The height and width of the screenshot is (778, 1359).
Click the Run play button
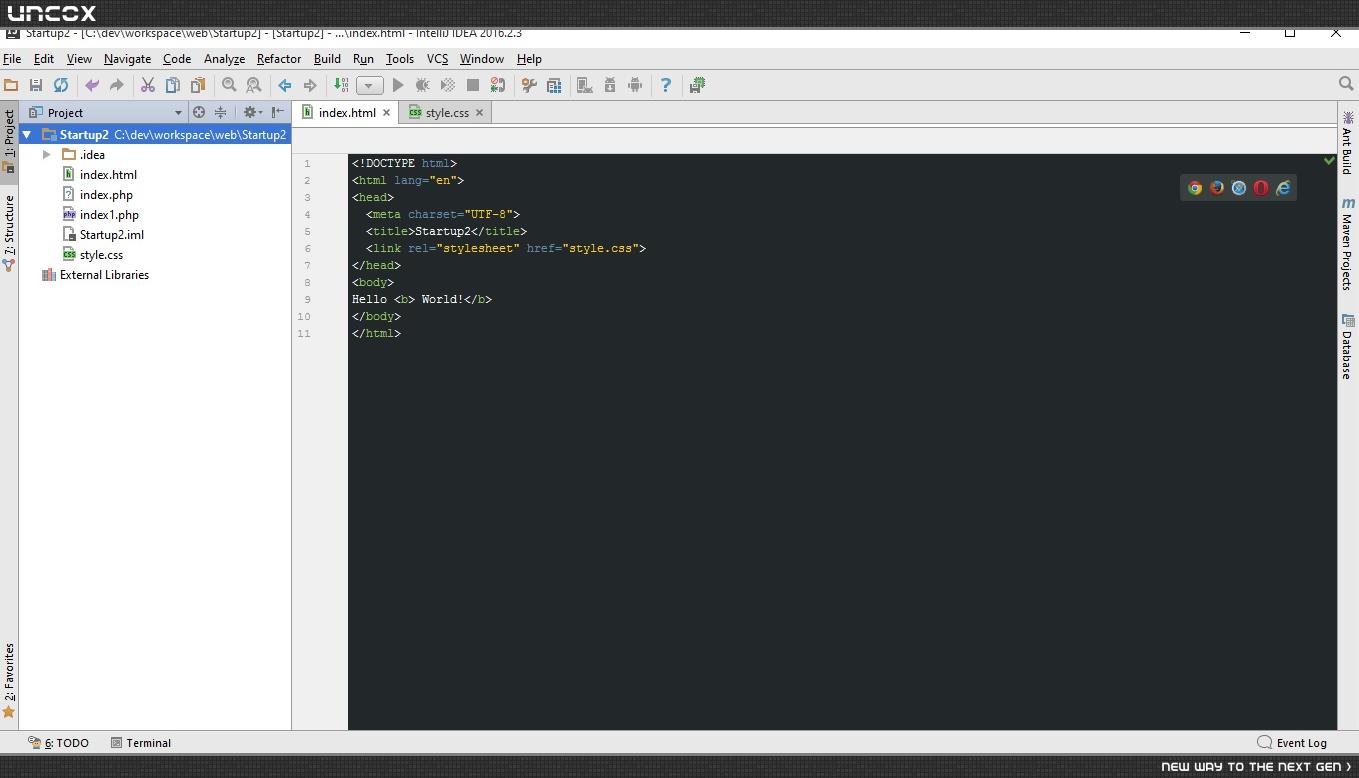[x=398, y=85]
